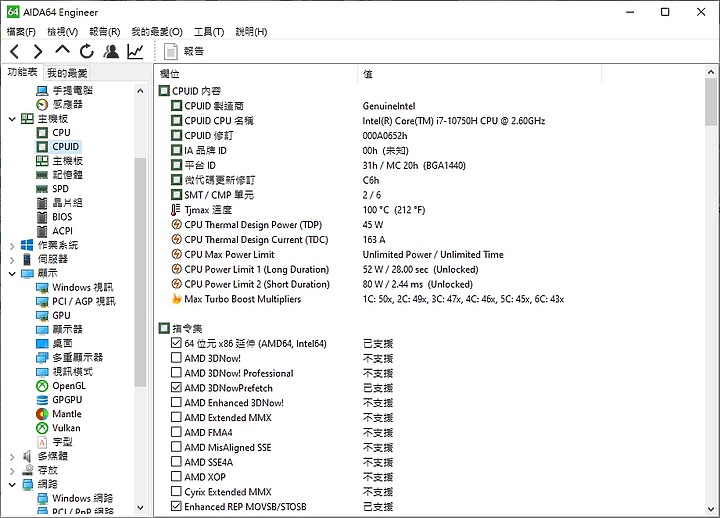Refresh the page with the circular arrow icon
Screen dimensions: 720x518
pos(86,51)
